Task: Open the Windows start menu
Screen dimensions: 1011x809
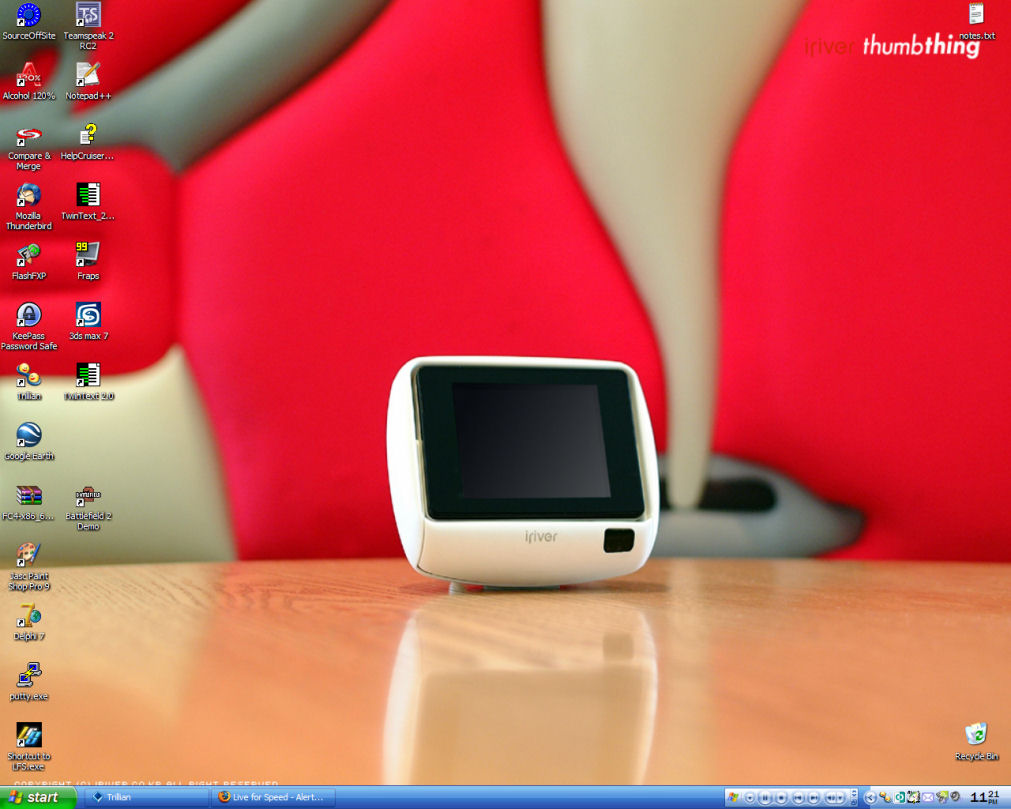Action: pos(38,797)
